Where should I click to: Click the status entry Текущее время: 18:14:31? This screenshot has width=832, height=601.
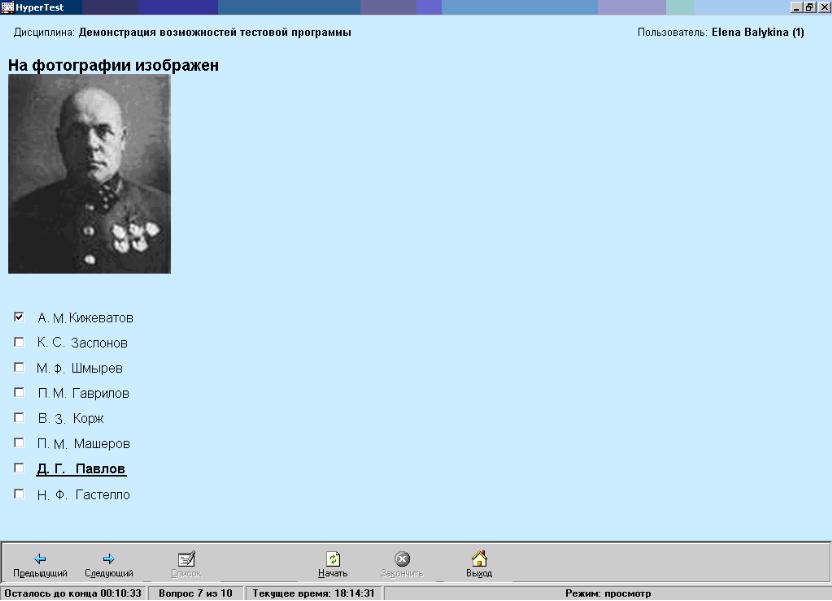click(314, 593)
